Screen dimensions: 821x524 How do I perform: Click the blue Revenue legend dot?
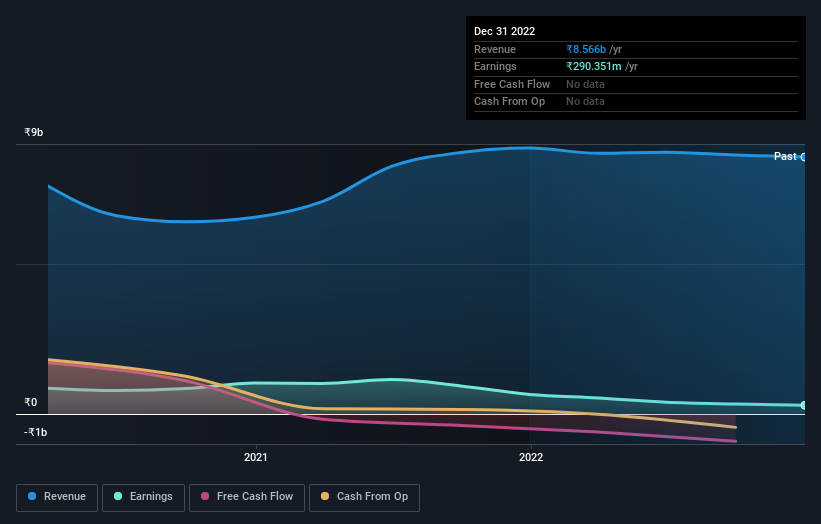point(32,496)
